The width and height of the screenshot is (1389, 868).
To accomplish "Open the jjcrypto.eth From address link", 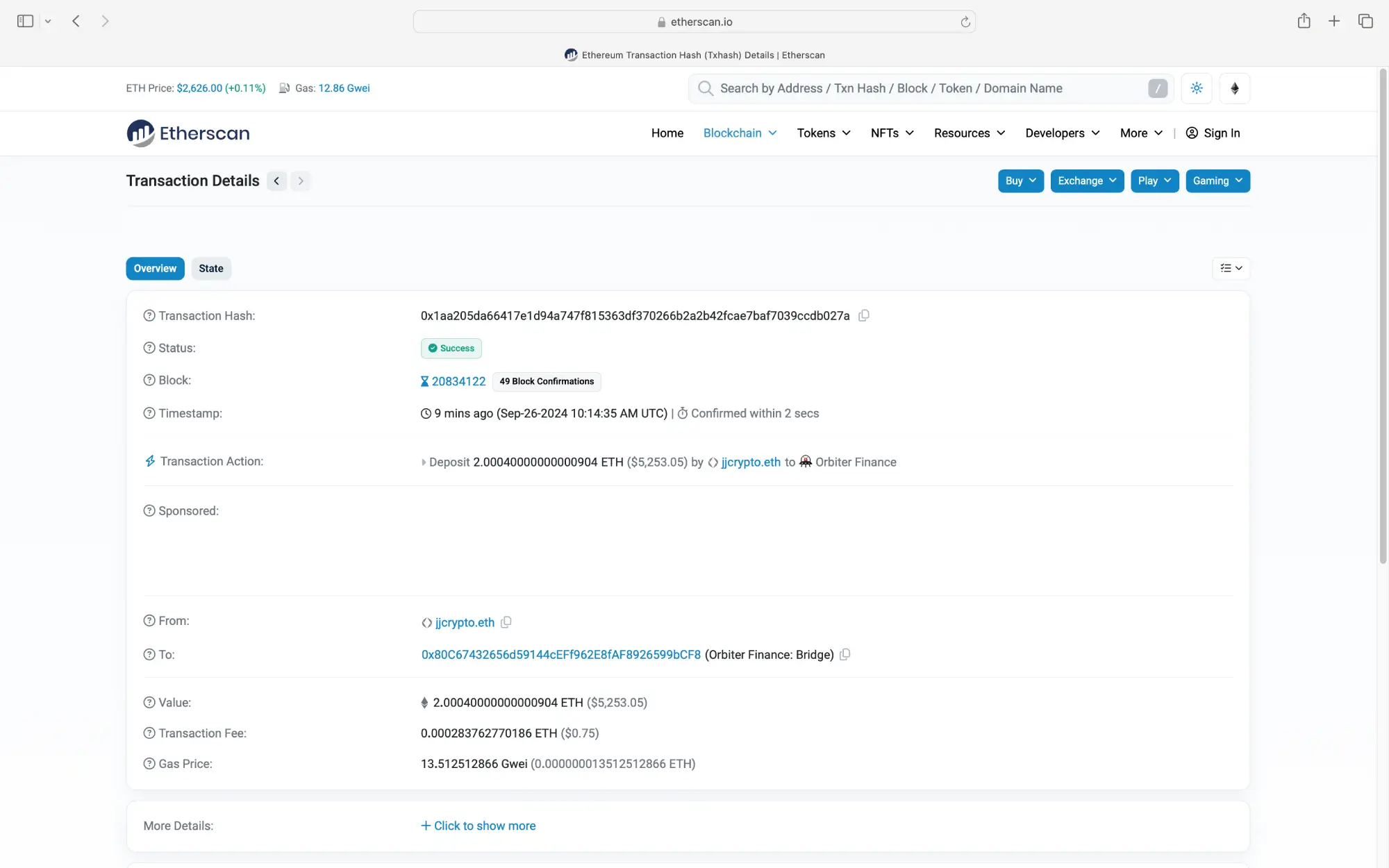I will click(465, 622).
